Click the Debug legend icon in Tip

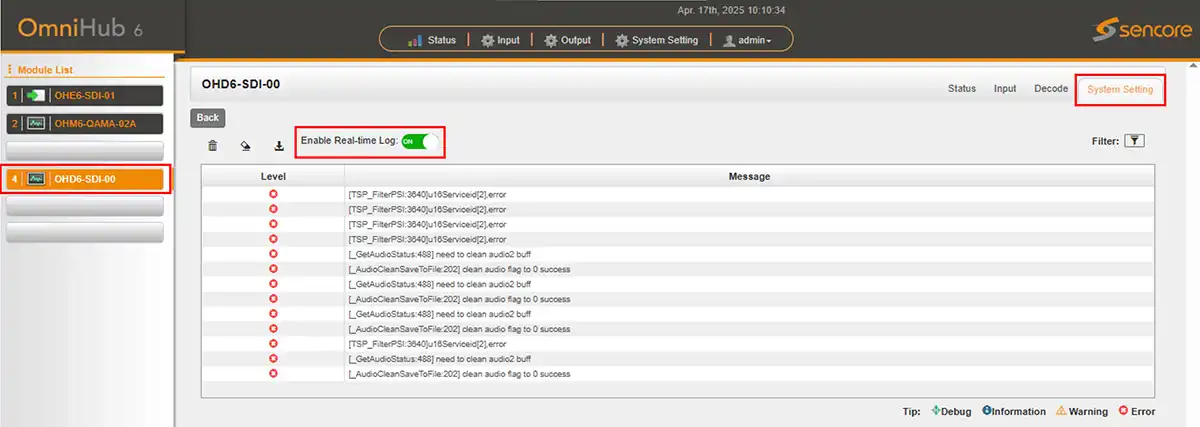coord(935,410)
